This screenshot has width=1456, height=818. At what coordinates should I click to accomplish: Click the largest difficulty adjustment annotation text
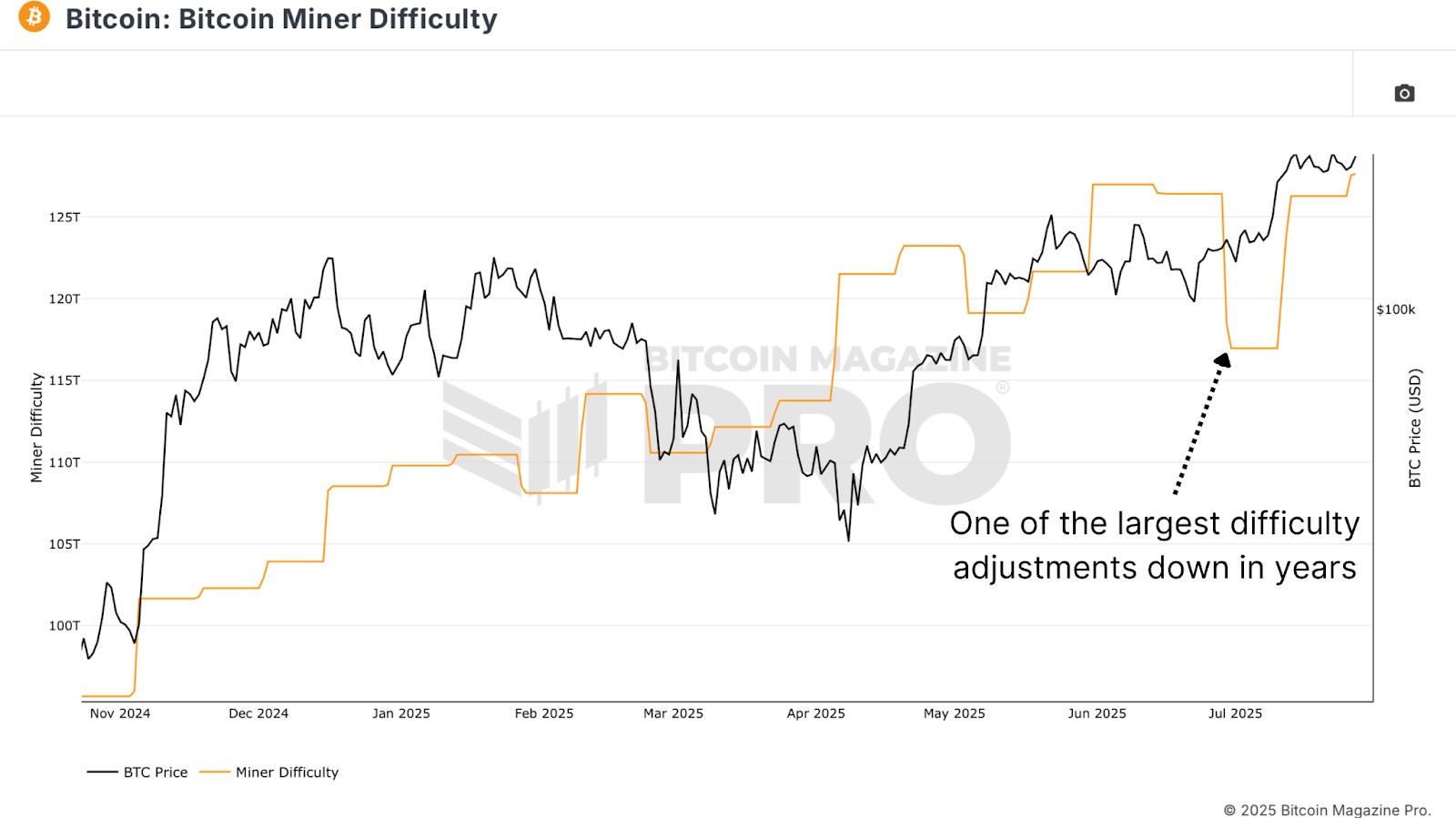[1154, 546]
